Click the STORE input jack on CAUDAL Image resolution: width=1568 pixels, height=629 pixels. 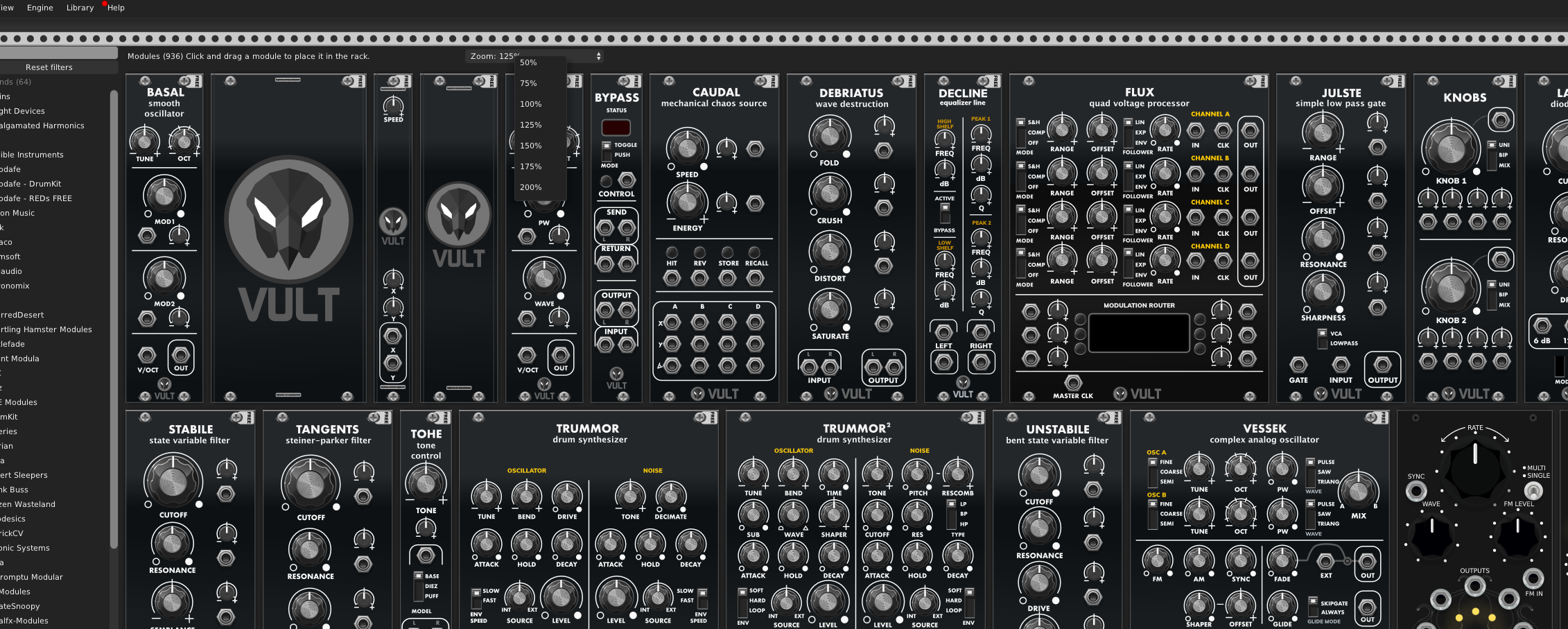pos(727,278)
